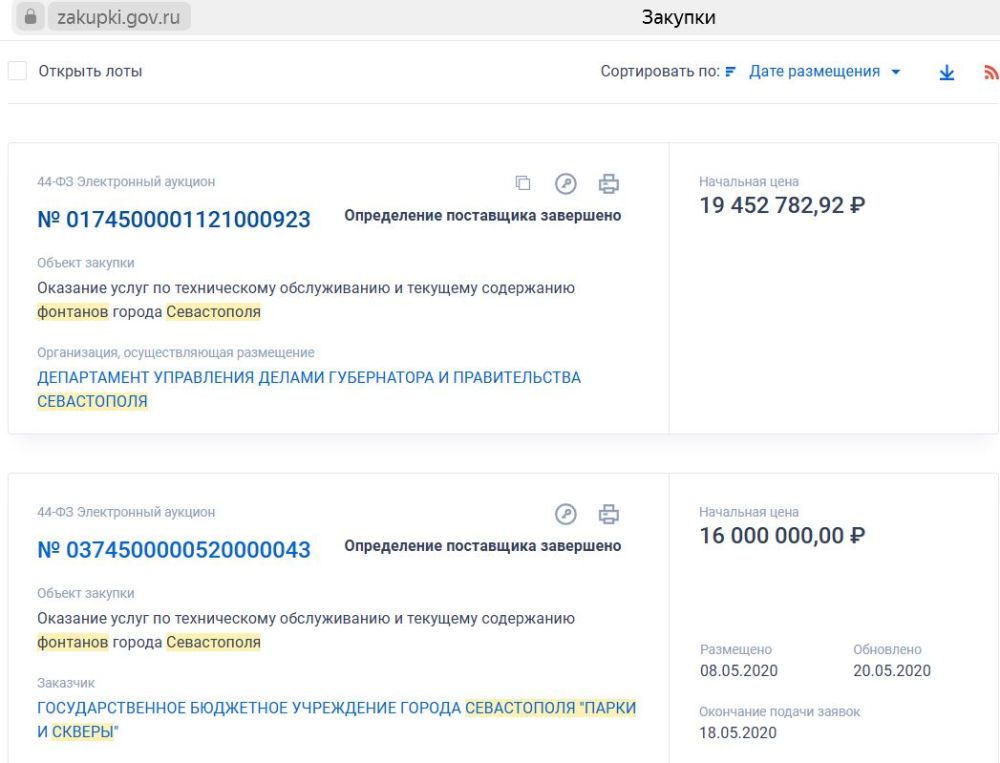The height and width of the screenshot is (763, 1000).
Task: Click the electronic signature icon for purchase 0374500000520000043
Action: [x=566, y=514]
